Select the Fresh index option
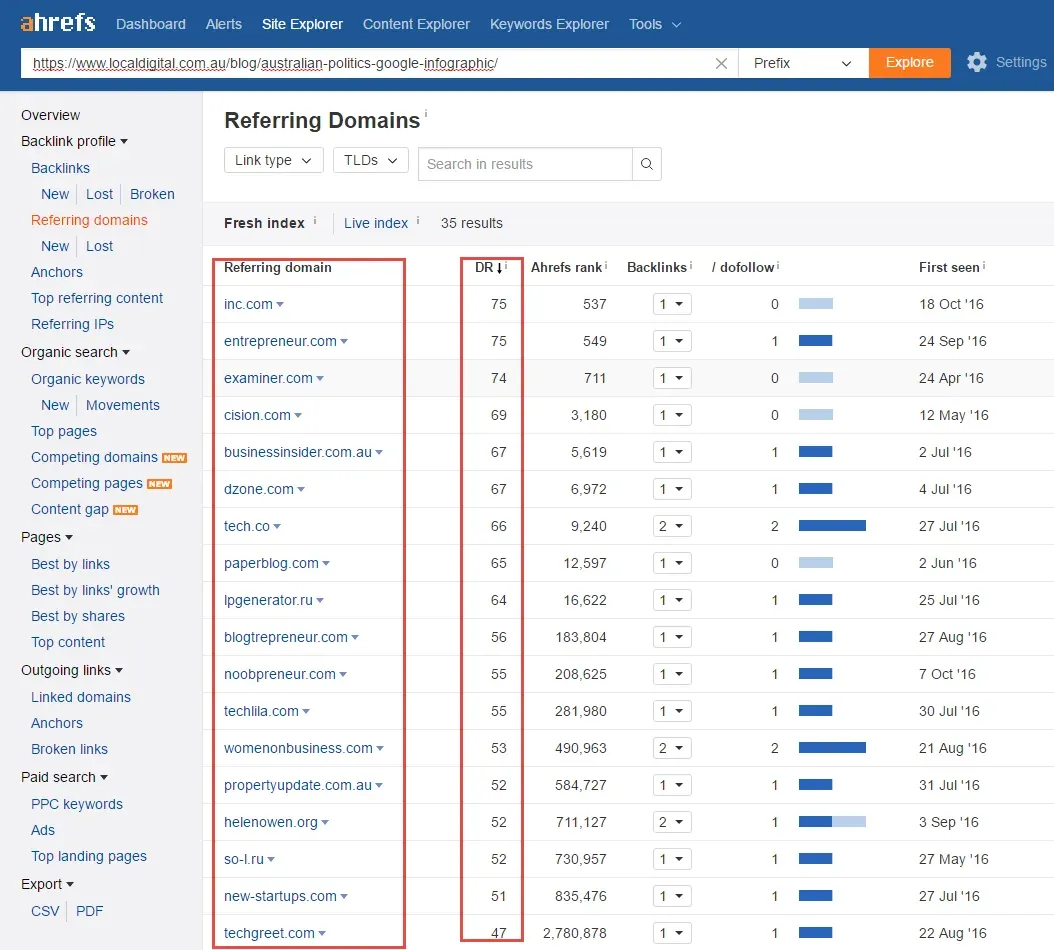Viewport: 1054px width, 950px height. pos(264,223)
